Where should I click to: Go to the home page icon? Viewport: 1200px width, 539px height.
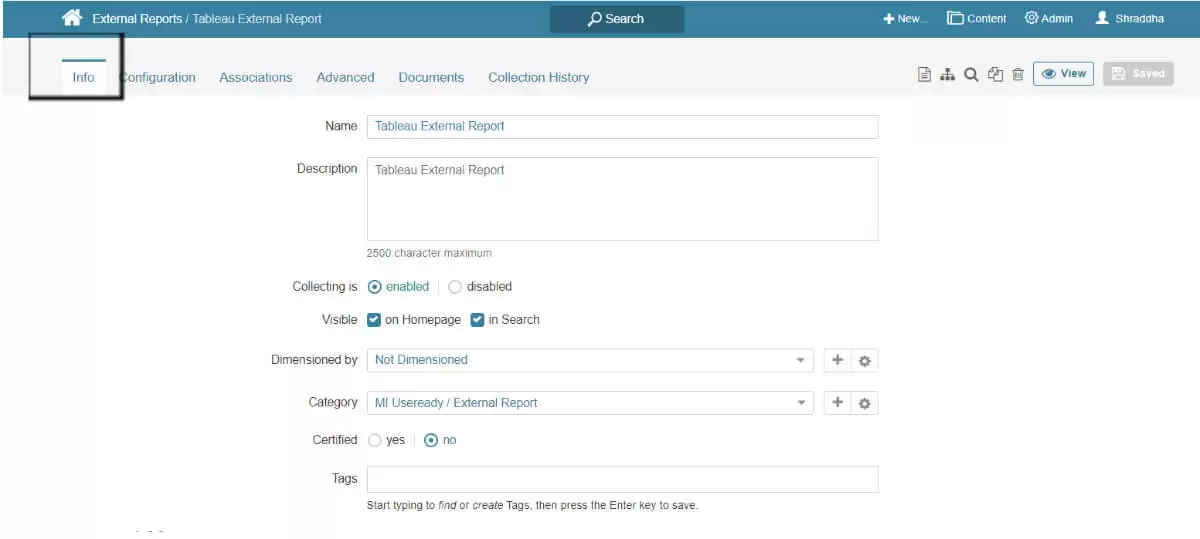72,18
